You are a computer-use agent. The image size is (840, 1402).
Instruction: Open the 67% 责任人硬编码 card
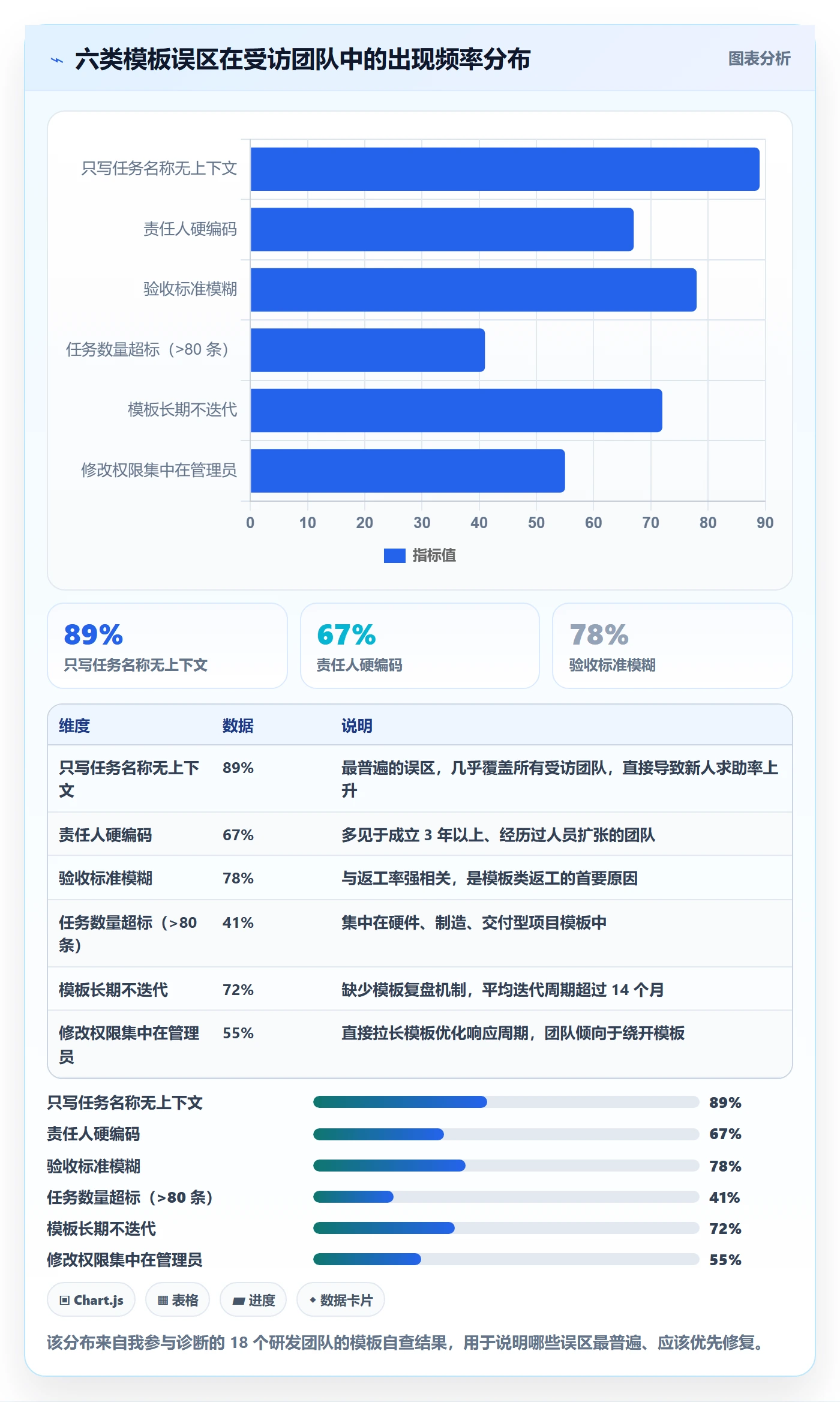pyautogui.click(x=420, y=646)
